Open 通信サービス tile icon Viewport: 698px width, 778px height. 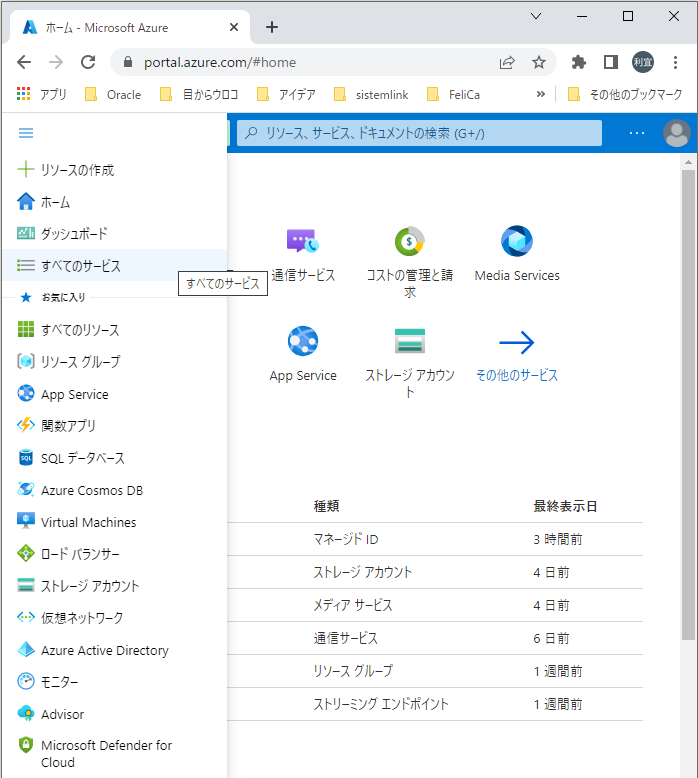[x=303, y=241]
